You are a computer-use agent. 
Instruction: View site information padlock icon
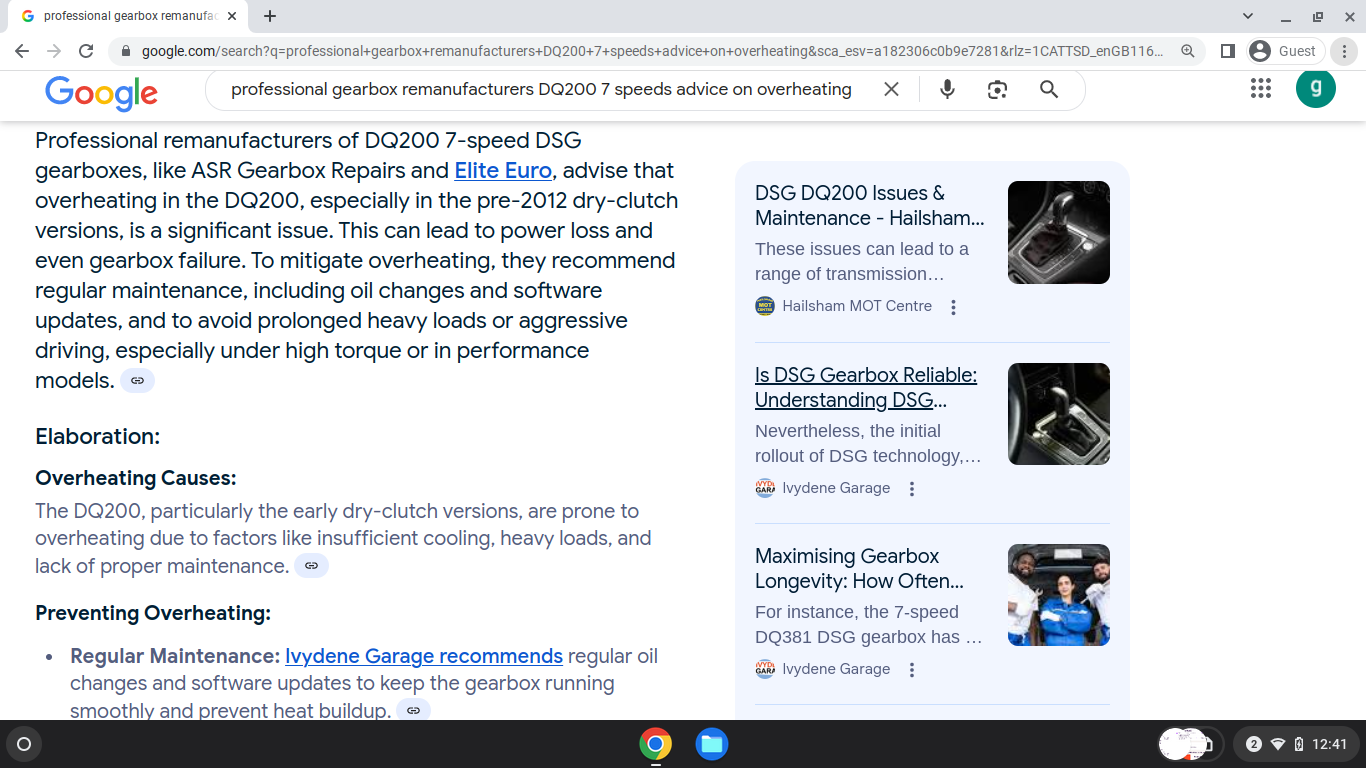(125, 51)
